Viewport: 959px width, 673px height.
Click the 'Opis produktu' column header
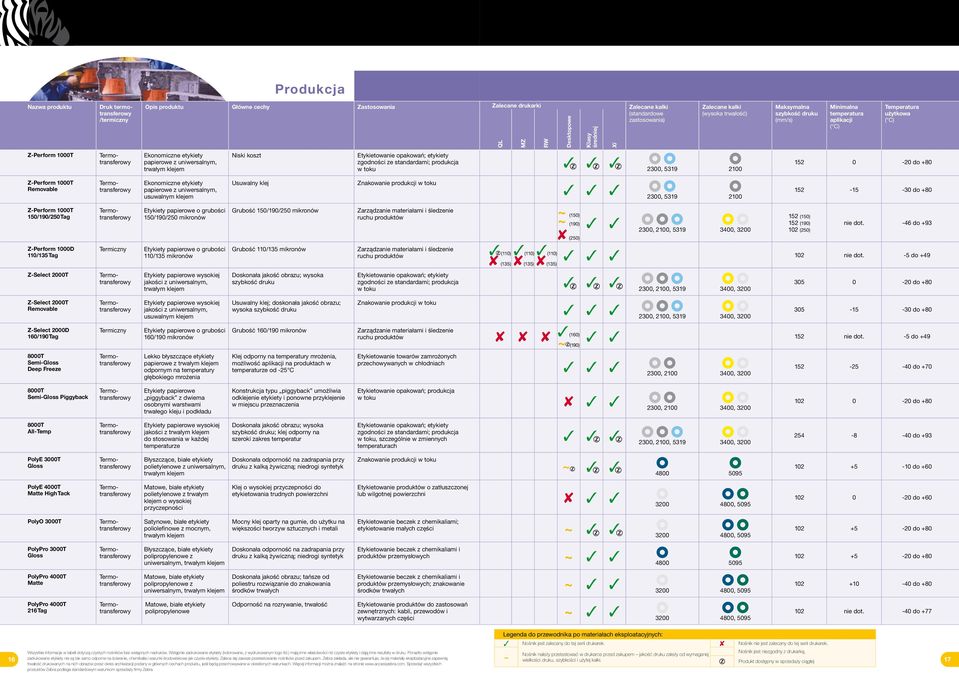(x=164, y=107)
